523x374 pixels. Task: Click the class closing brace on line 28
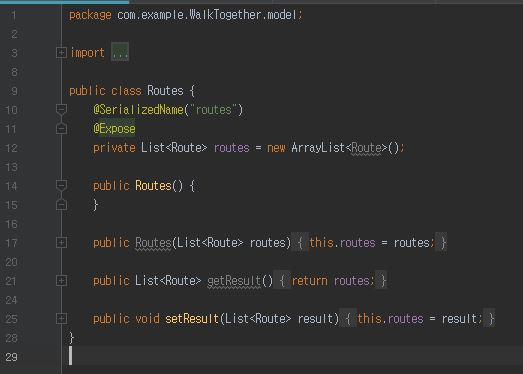coord(71,338)
